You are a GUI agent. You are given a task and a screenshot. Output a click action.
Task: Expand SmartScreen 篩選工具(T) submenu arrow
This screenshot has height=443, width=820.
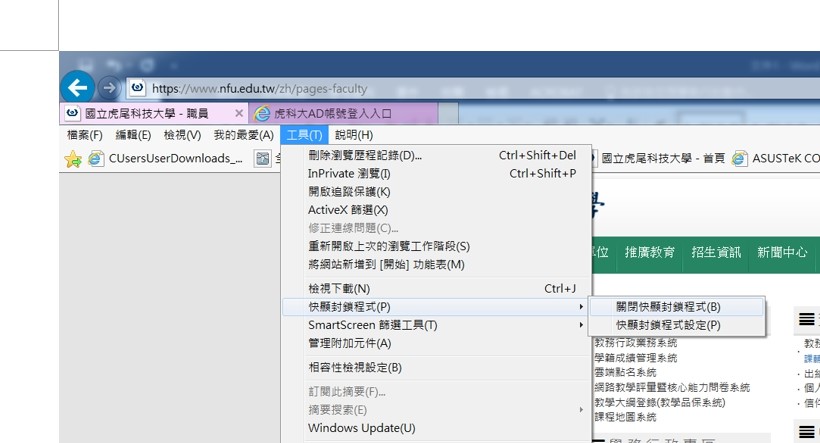pyautogui.click(x=581, y=325)
